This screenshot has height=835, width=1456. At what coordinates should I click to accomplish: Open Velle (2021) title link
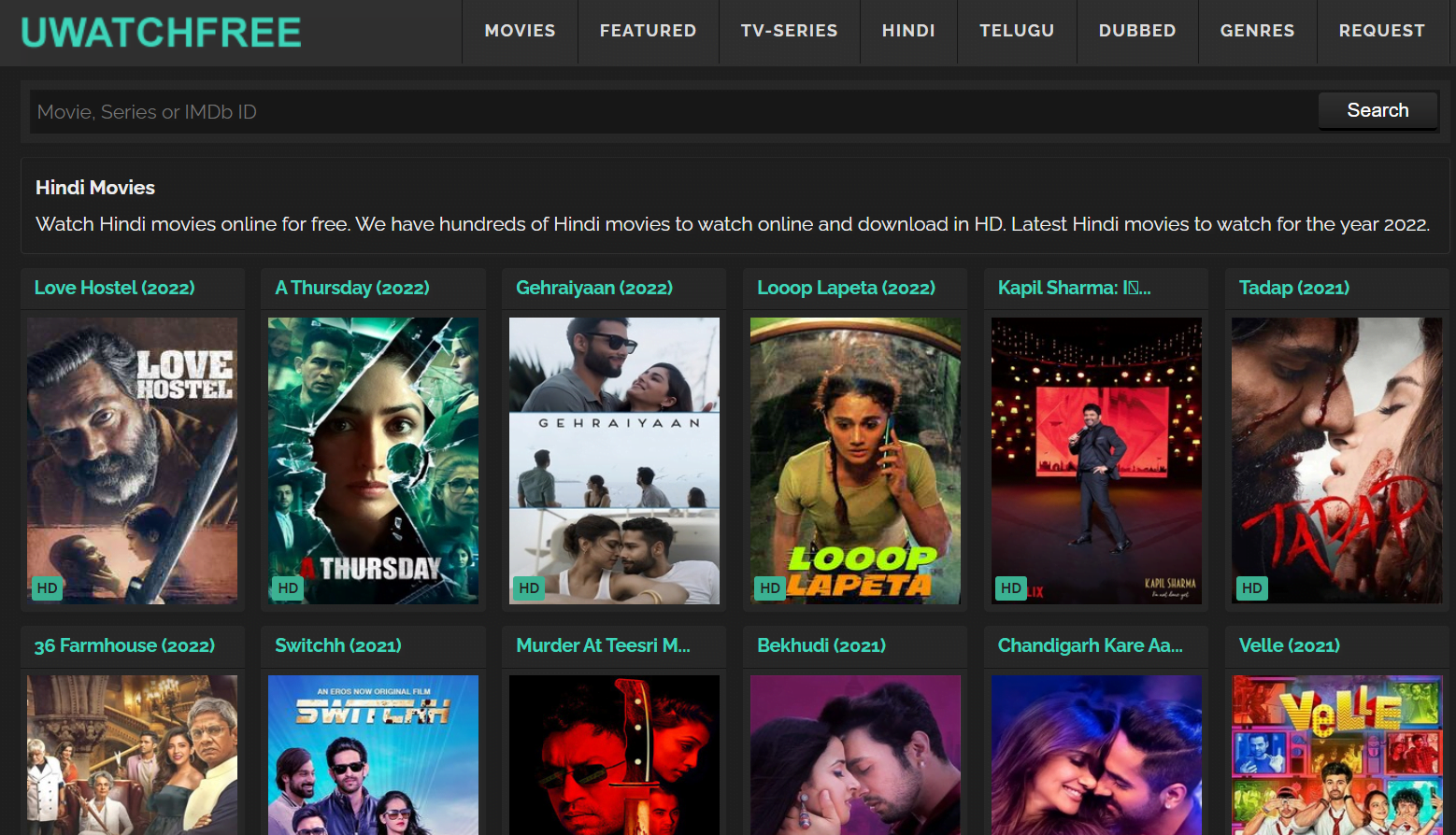[x=1290, y=645]
